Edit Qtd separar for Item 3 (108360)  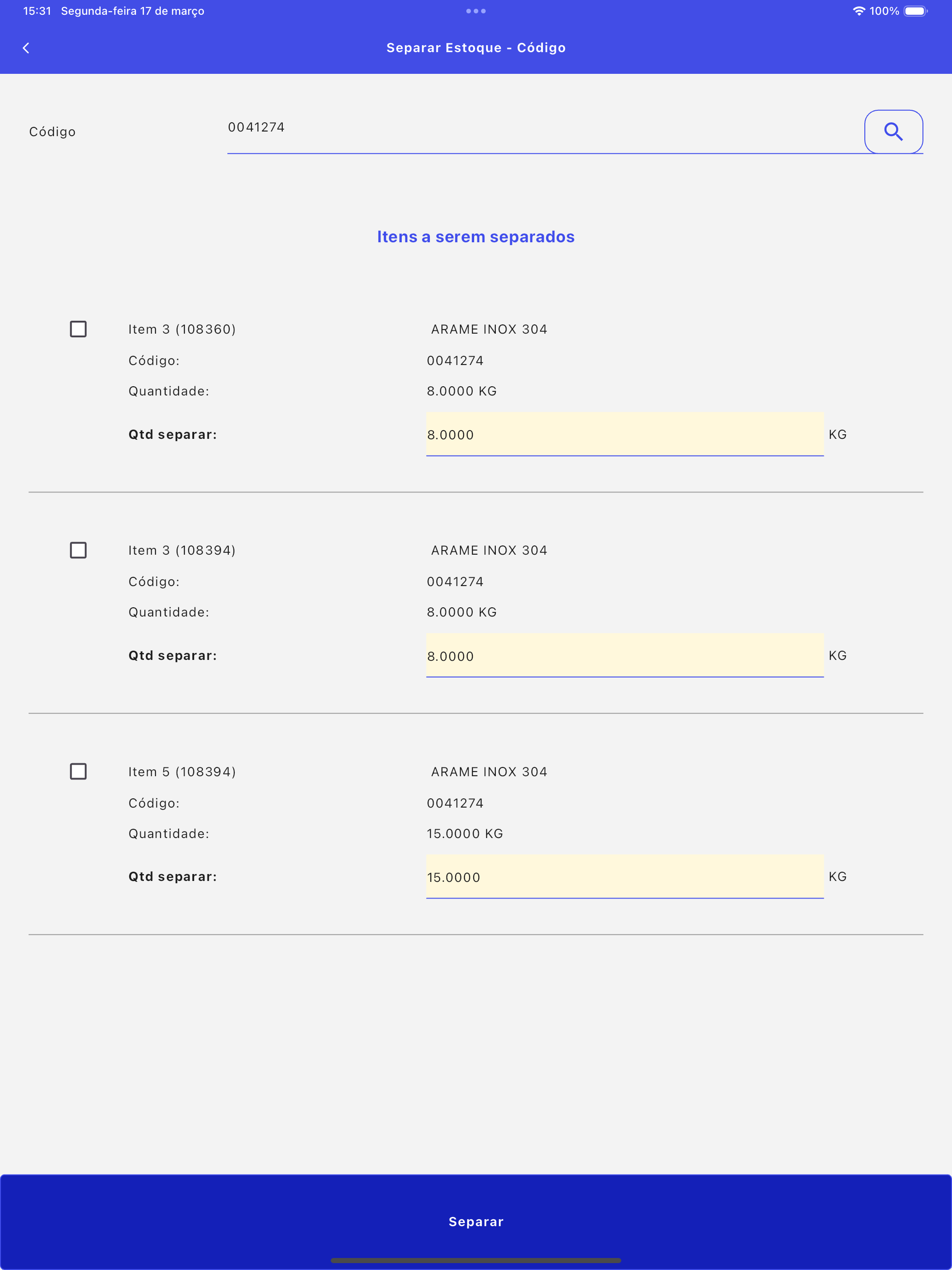(625, 434)
